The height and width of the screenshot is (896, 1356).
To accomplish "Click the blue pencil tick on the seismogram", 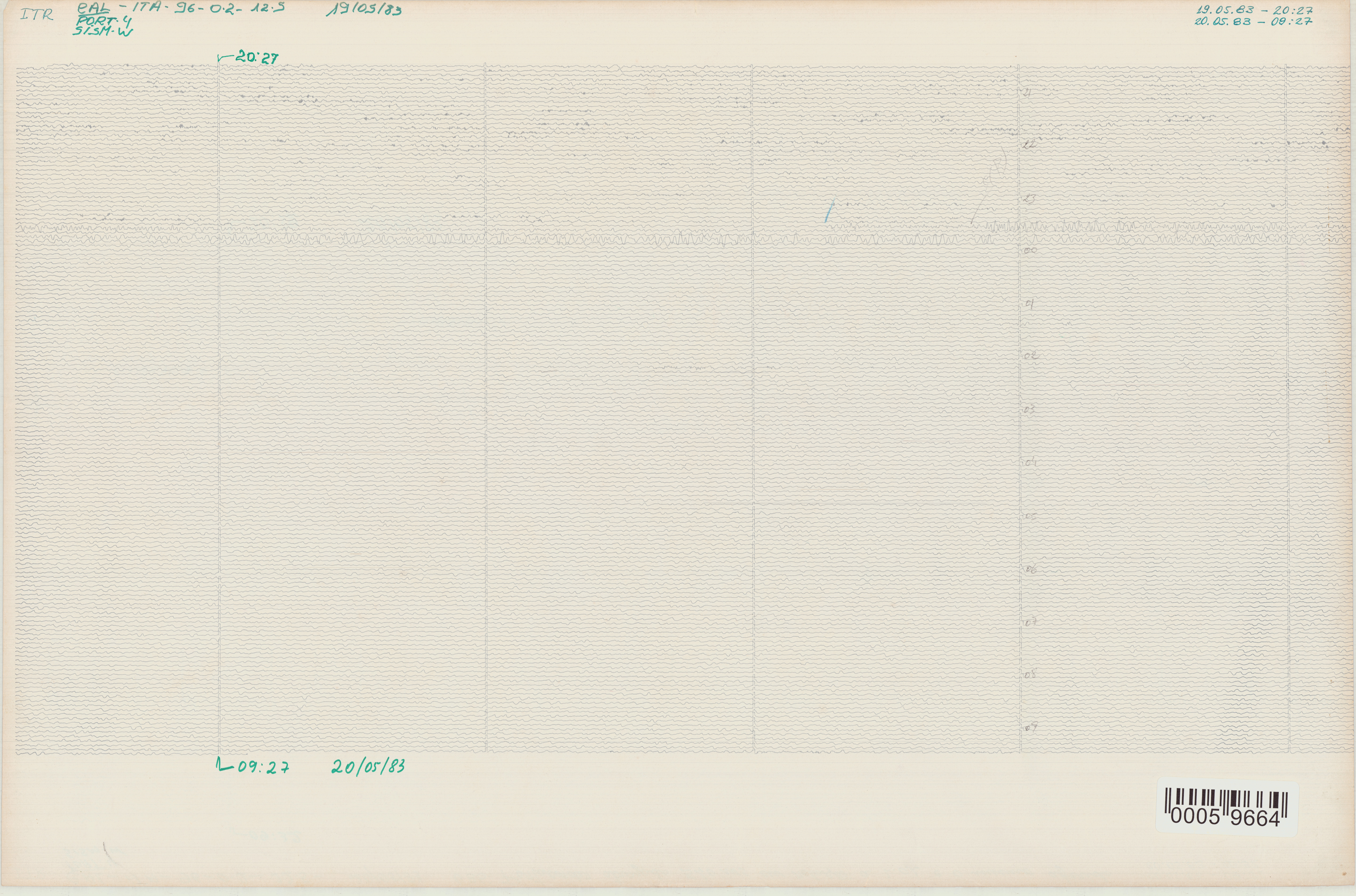I will tap(830, 210).
